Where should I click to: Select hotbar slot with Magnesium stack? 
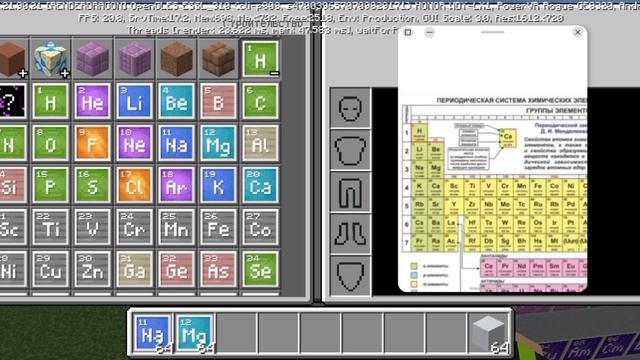click(x=194, y=333)
